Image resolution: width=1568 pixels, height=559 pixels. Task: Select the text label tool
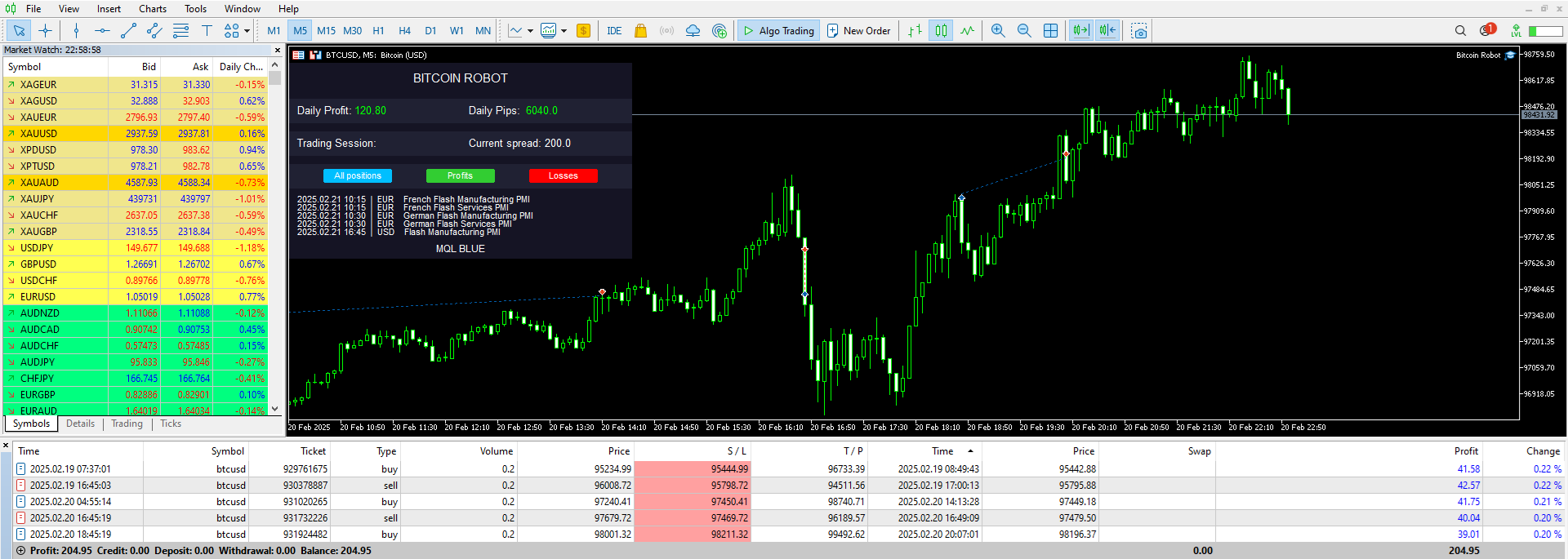click(207, 31)
